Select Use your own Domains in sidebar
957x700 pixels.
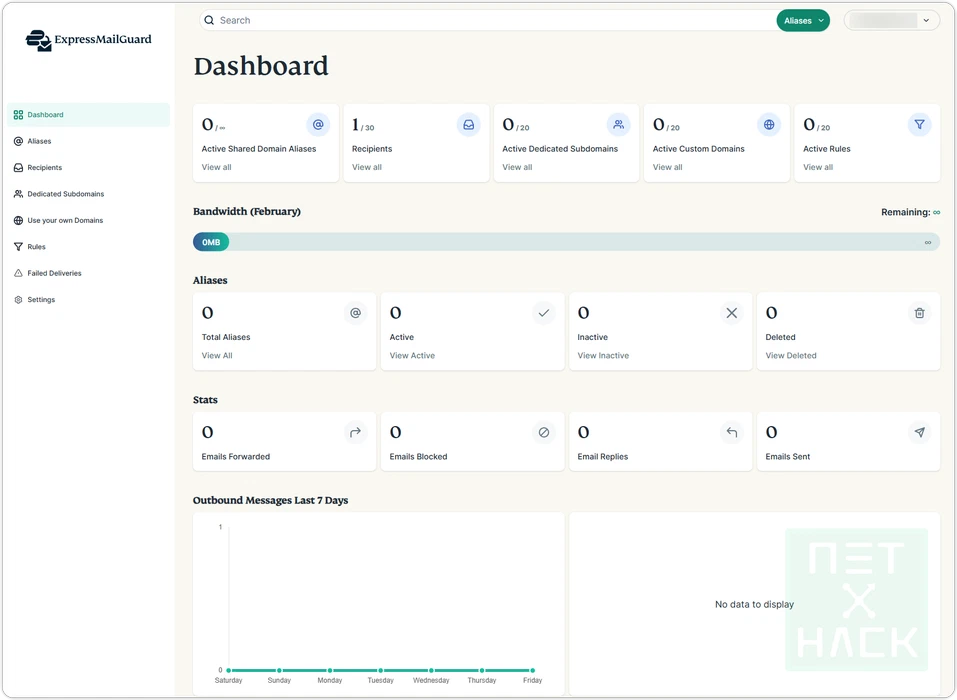pos(65,220)
